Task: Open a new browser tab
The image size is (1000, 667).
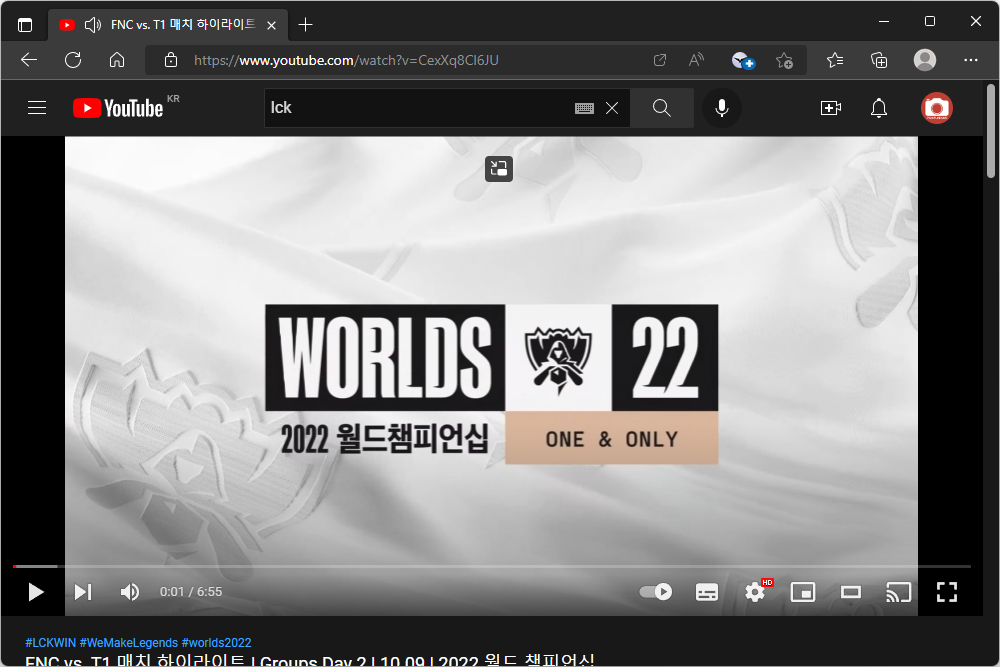Action: pos(305,25)
